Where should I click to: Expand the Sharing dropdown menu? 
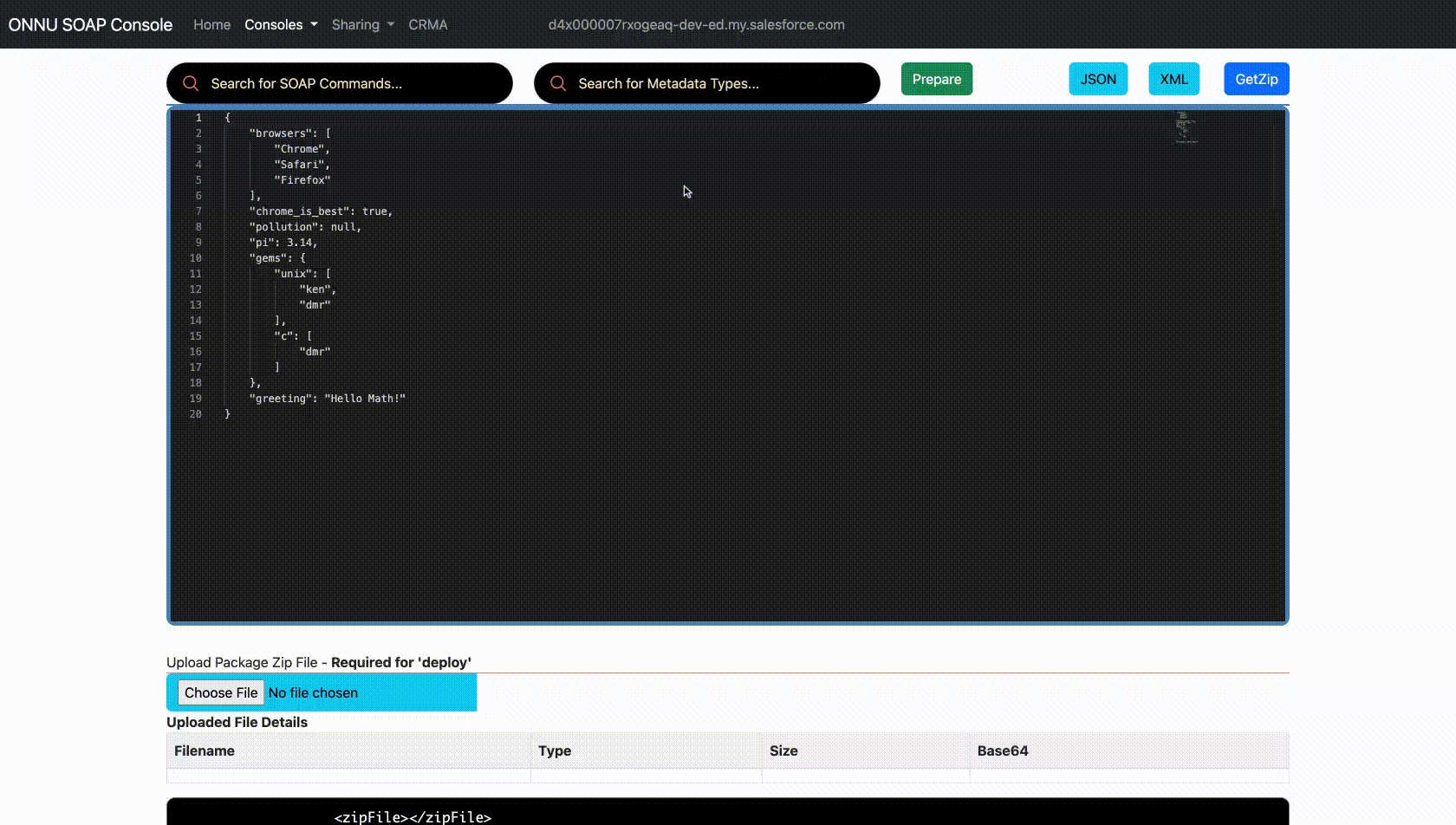363,24
